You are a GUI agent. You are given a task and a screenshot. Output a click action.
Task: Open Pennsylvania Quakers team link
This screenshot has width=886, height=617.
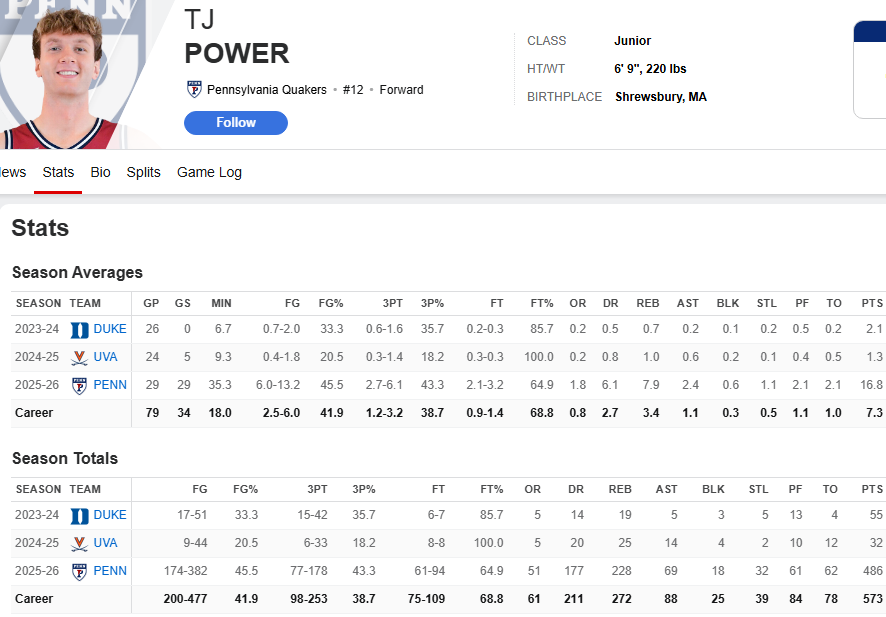[267, 90]
